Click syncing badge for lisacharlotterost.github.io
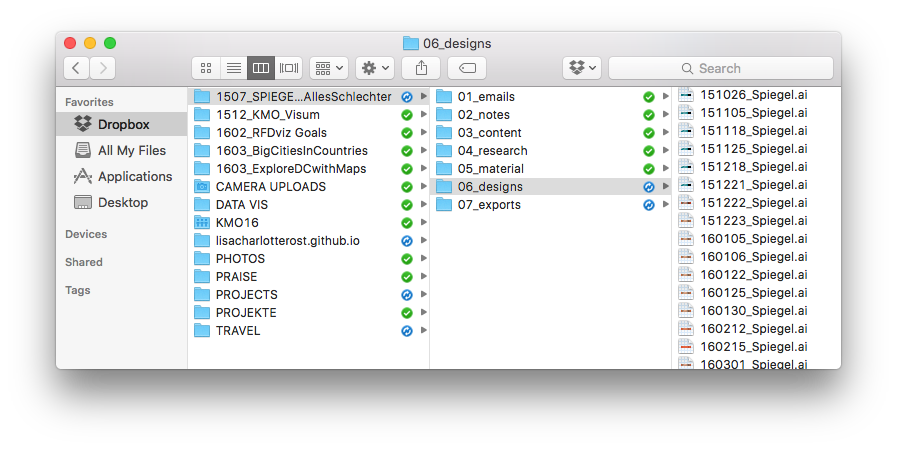This screenshot has height=449, width=897. 407,241
